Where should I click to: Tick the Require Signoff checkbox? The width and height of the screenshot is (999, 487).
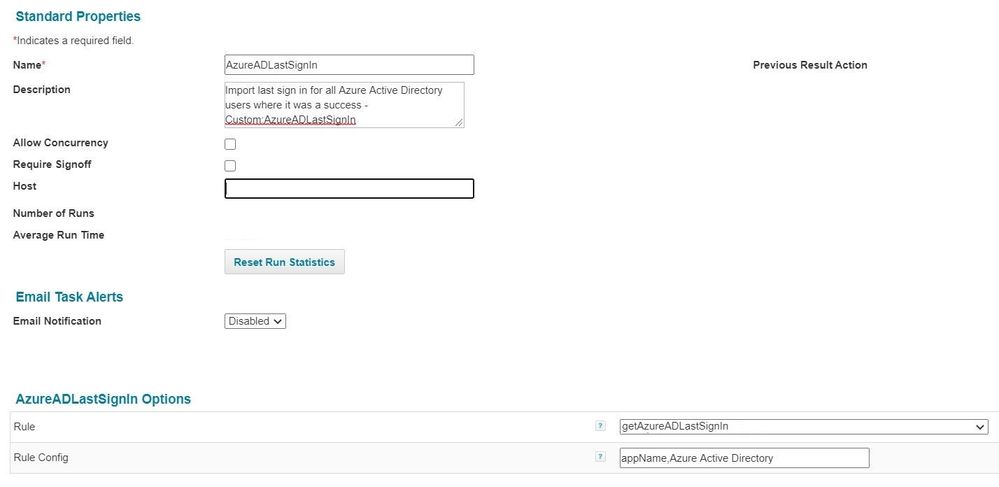(x=230, y=166)
